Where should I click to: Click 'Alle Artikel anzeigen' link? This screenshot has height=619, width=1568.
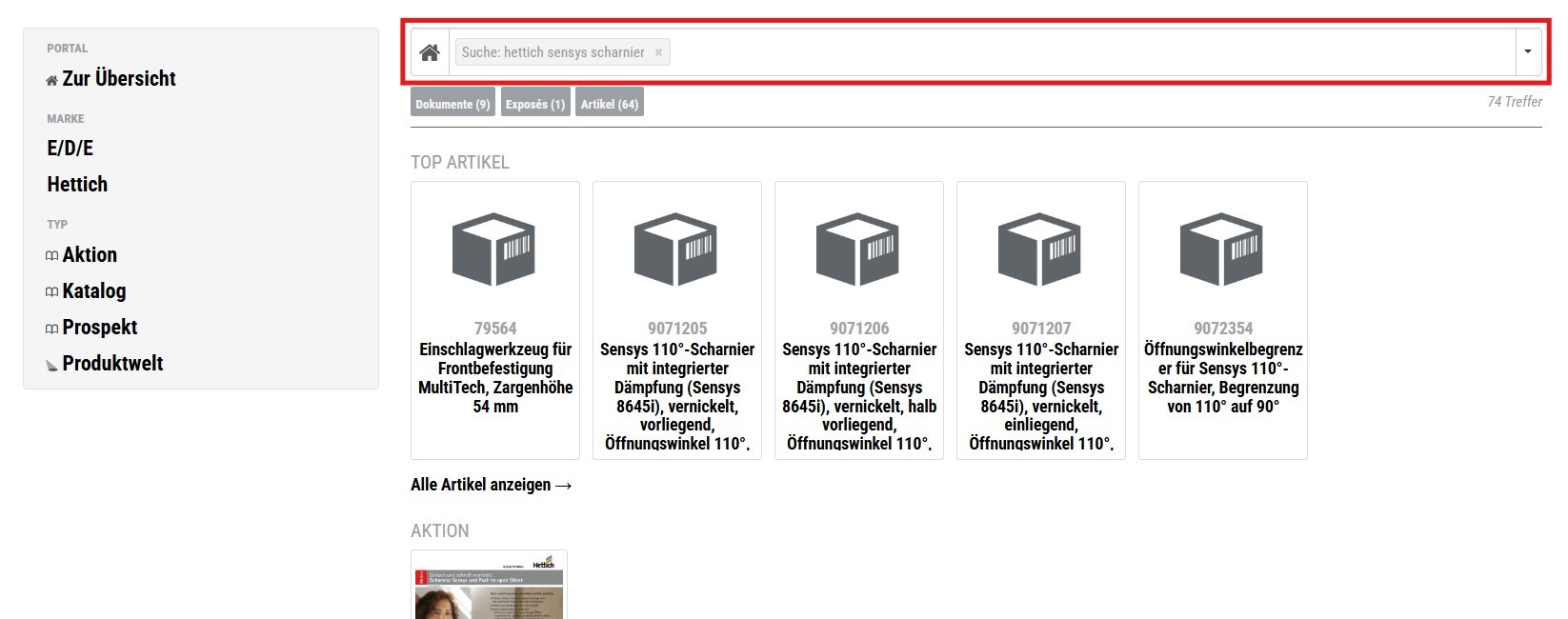[492, 485]
